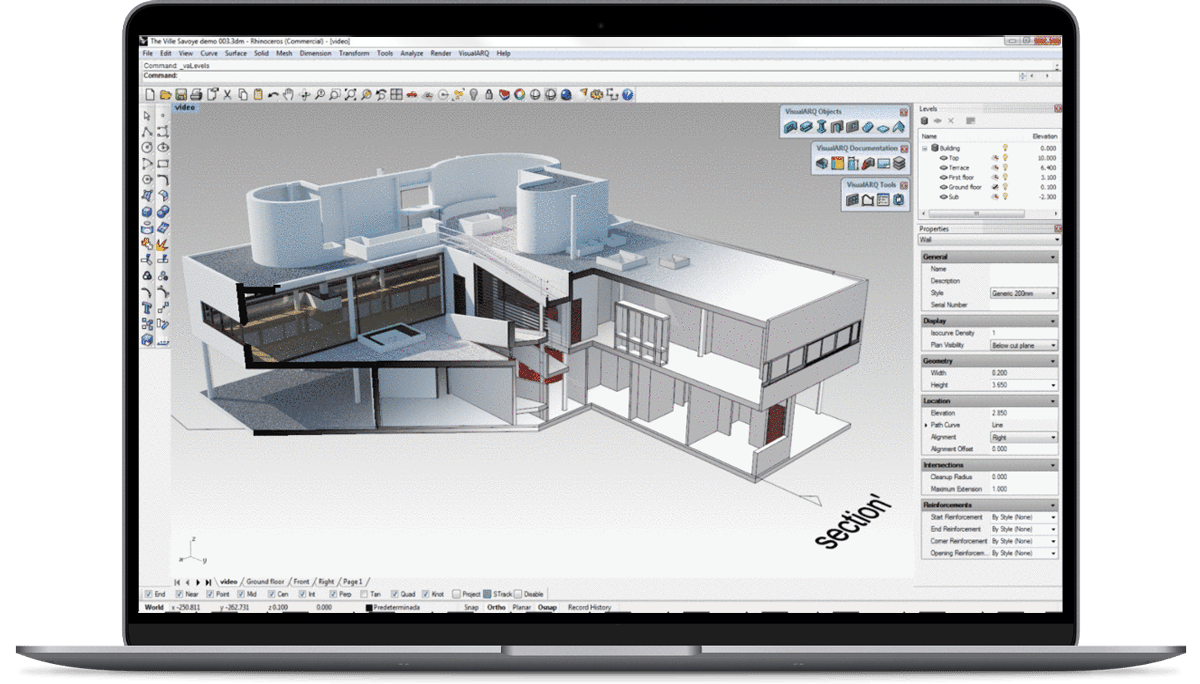Enable the Project checkbox
Screen dimensions: 1200x684
click(x=457, y=594)
